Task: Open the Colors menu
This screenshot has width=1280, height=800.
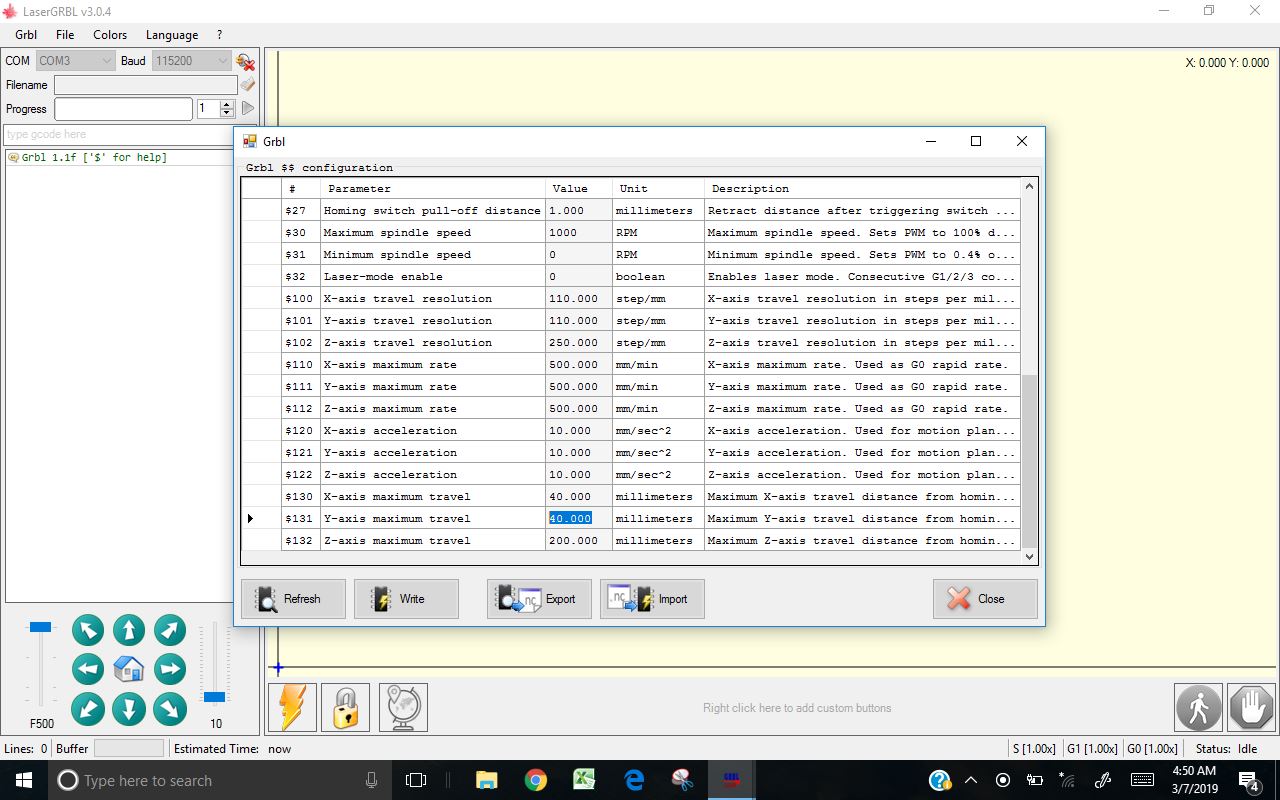Action: 110,35
